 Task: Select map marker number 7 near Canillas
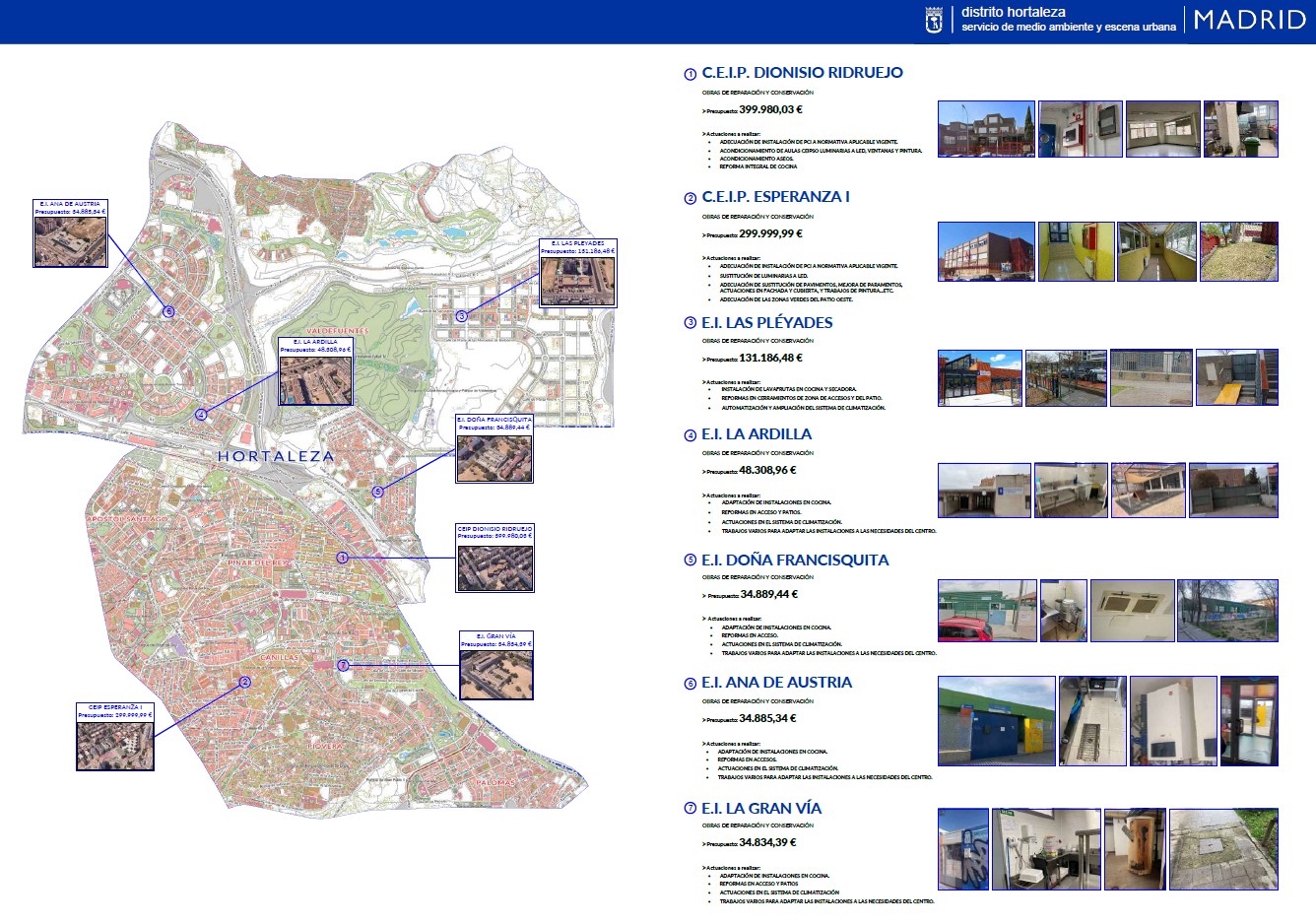tap(343, 665)
